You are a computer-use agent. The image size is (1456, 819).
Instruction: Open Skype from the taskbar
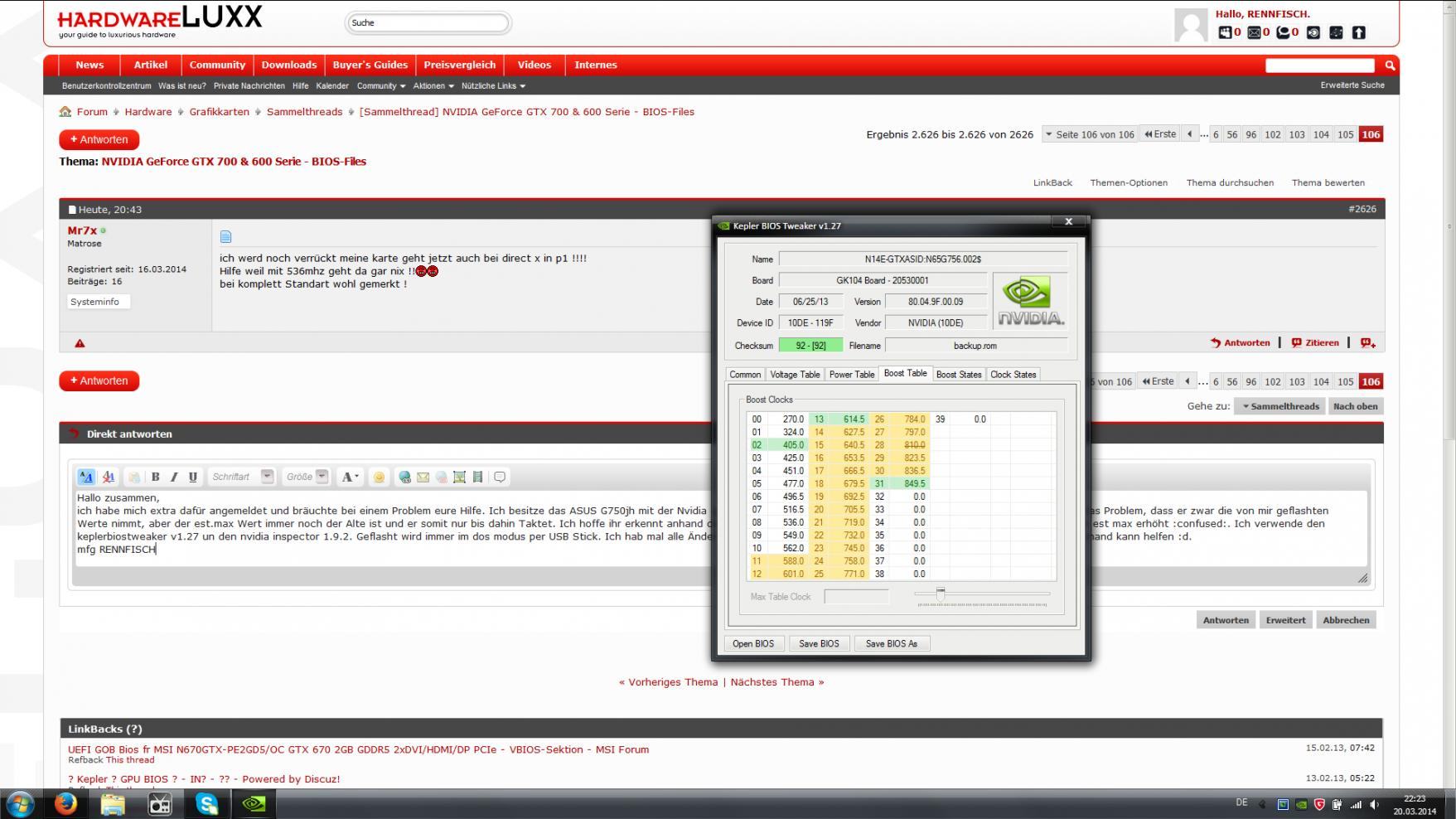tap(206, 803)
